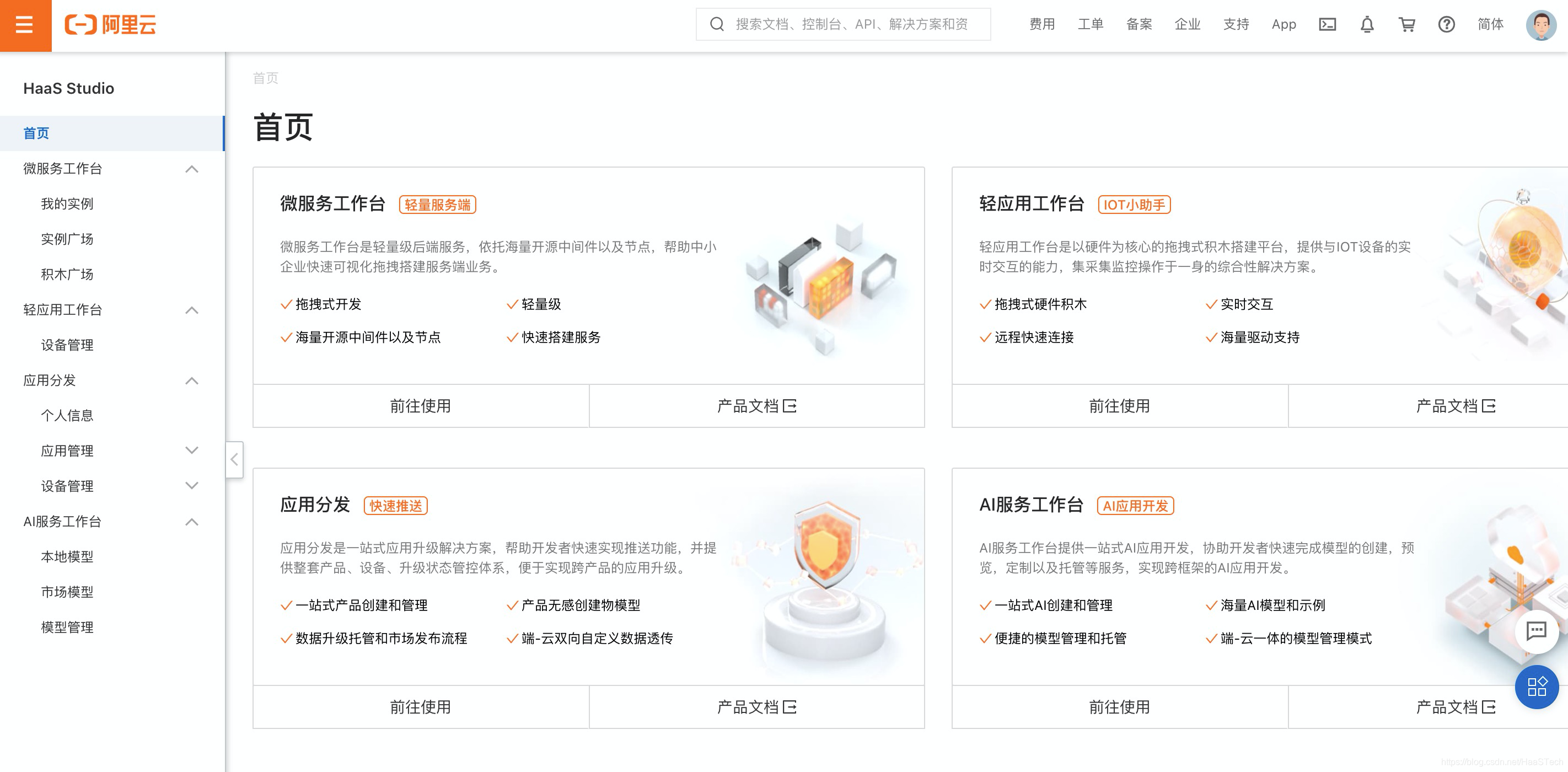
Task: Open the user avatar menu
Action: click(1540, 25)
